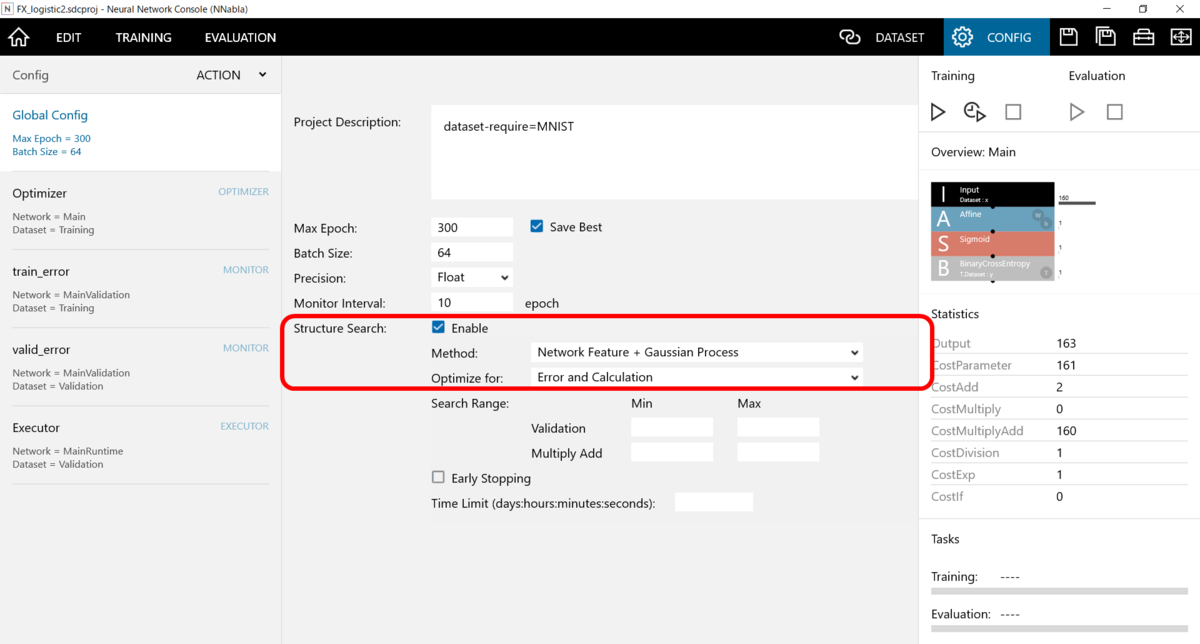The image size is (1200, 644).
Task: Select the Affine layer in overview
Action: [992, 219]
